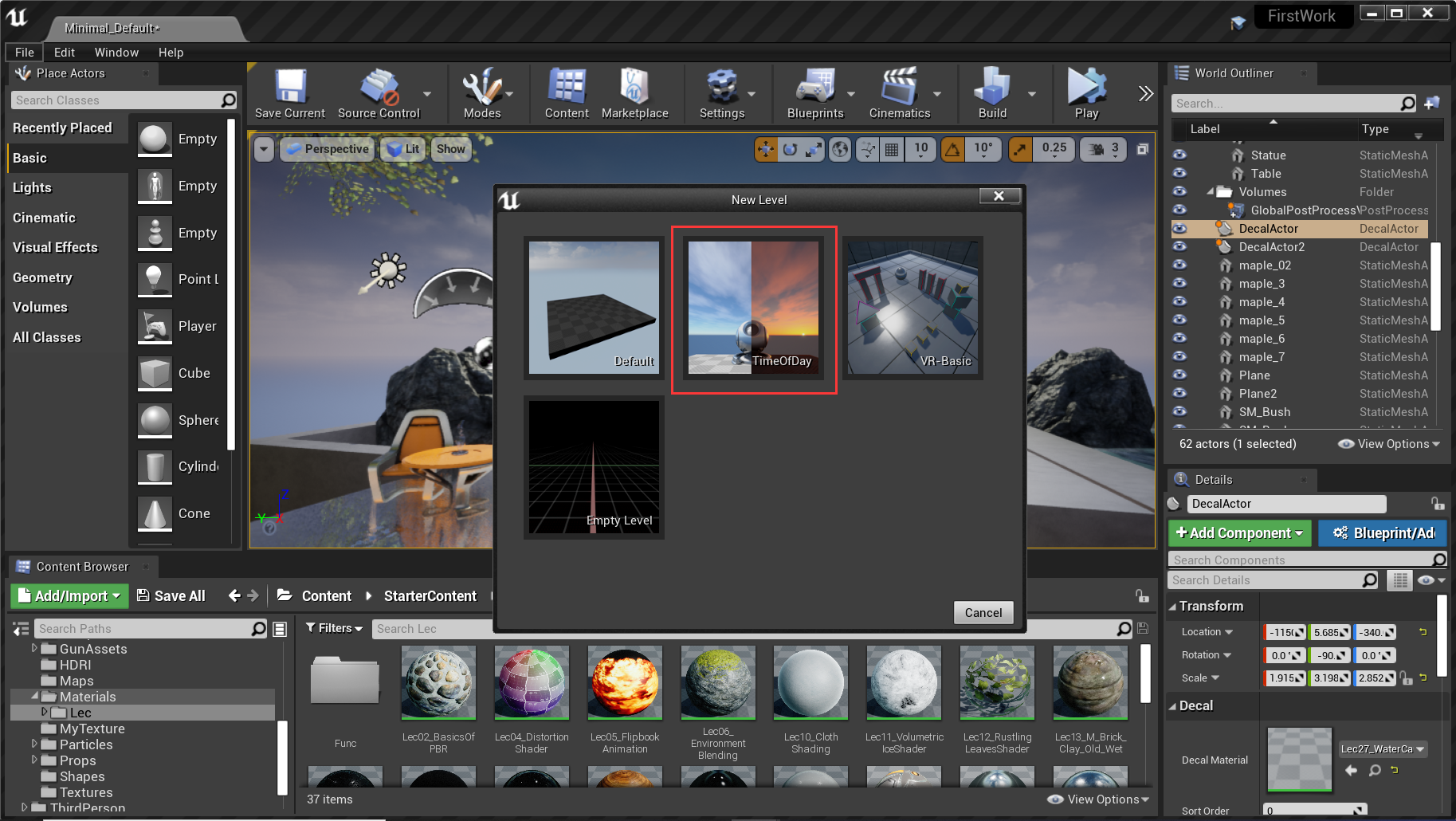Open the Edit menu
The image size is (1456, 821).
point(65,52)
